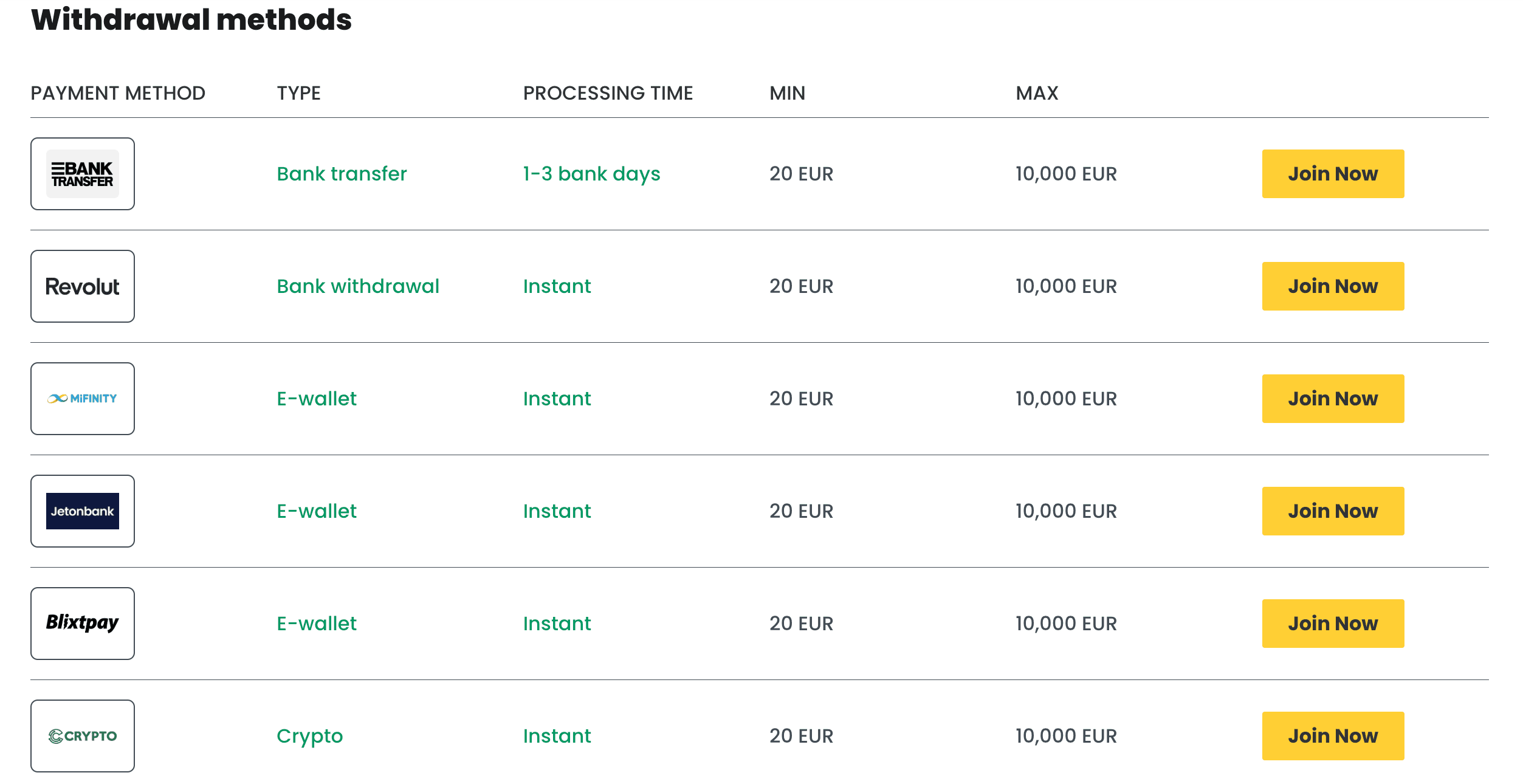Click Join Now in MiFinity row

1333,399
